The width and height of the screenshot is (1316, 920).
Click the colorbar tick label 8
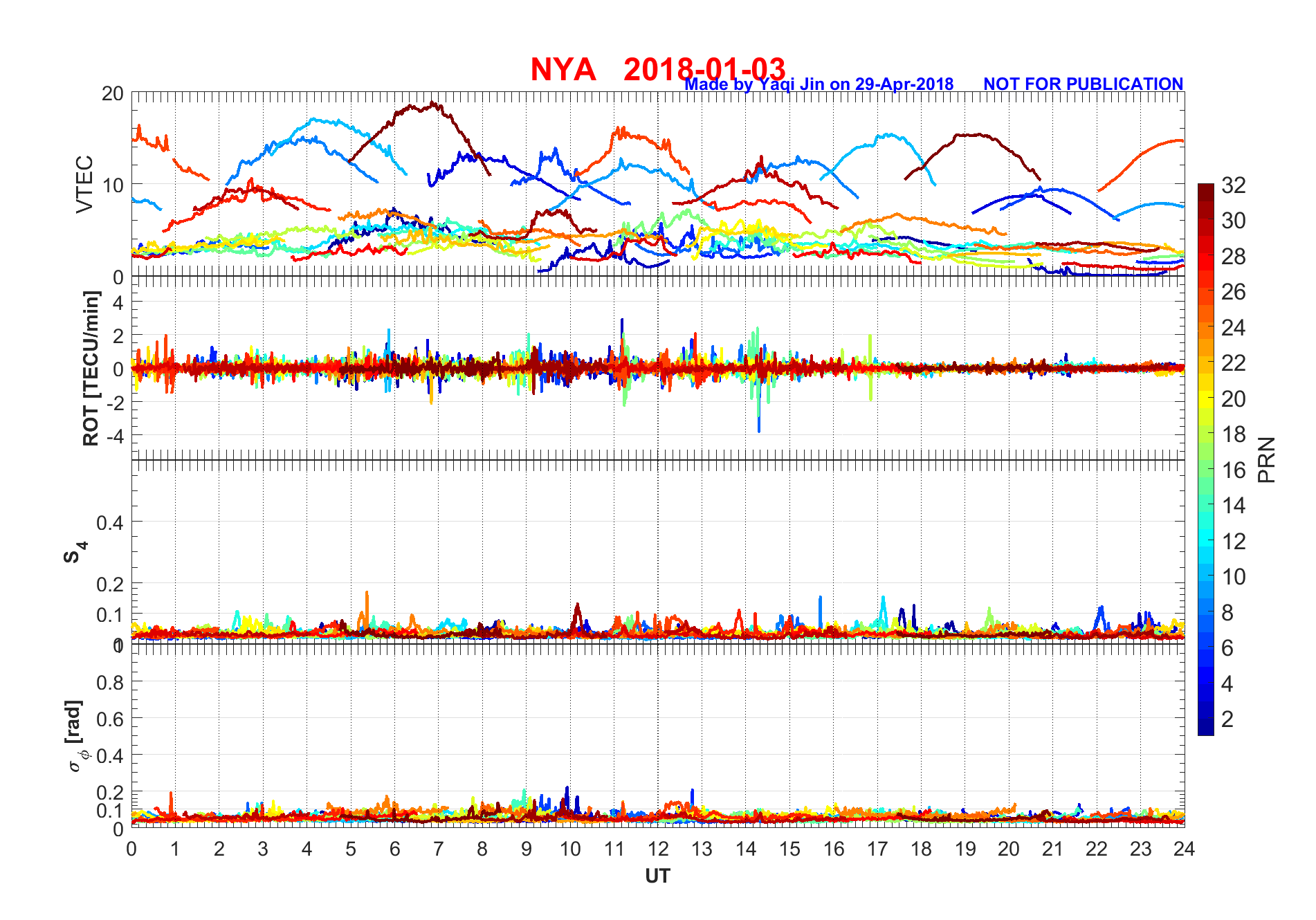tap(1227, 613)
